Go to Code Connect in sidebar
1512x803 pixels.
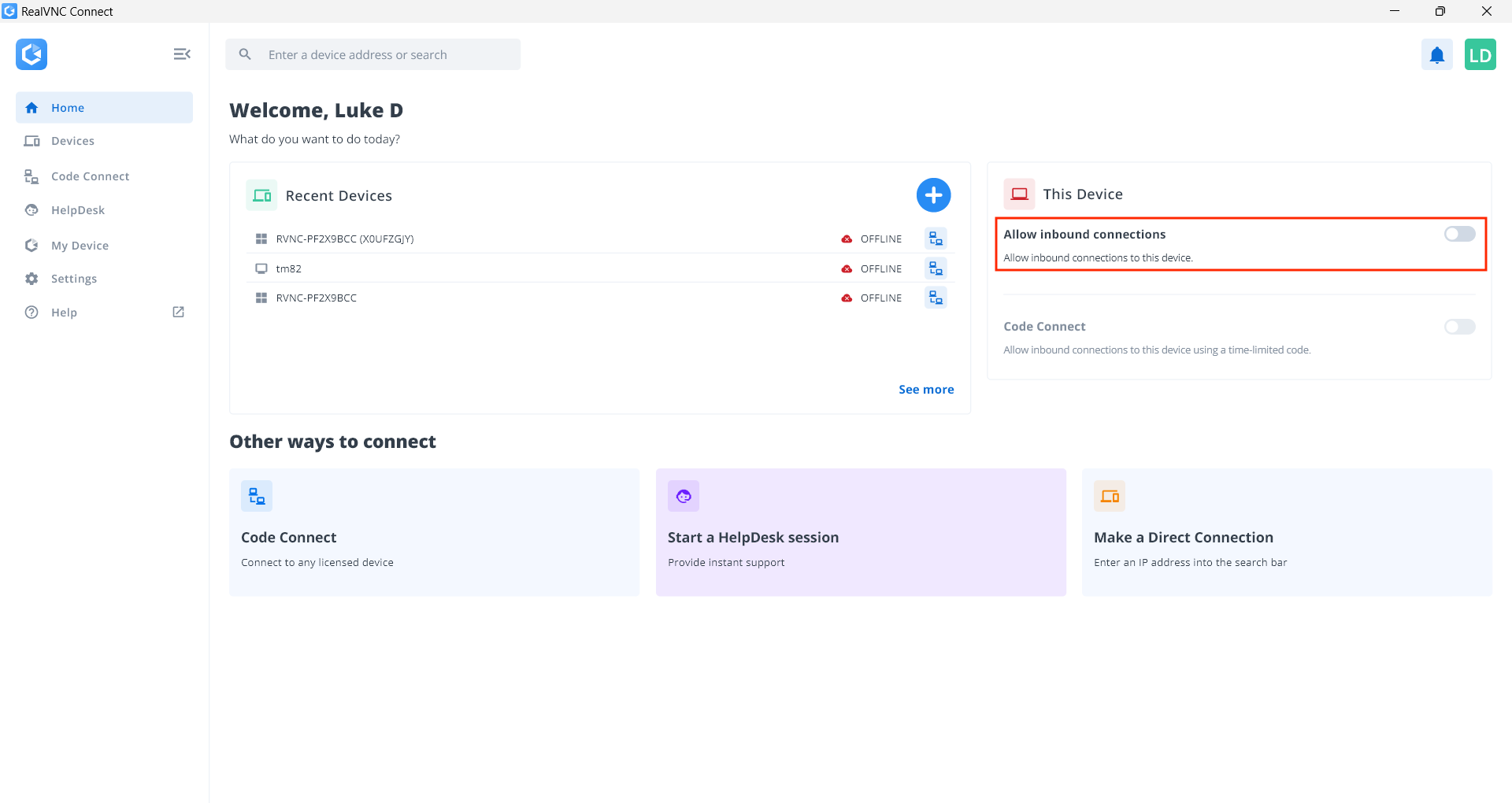(90, 176)
